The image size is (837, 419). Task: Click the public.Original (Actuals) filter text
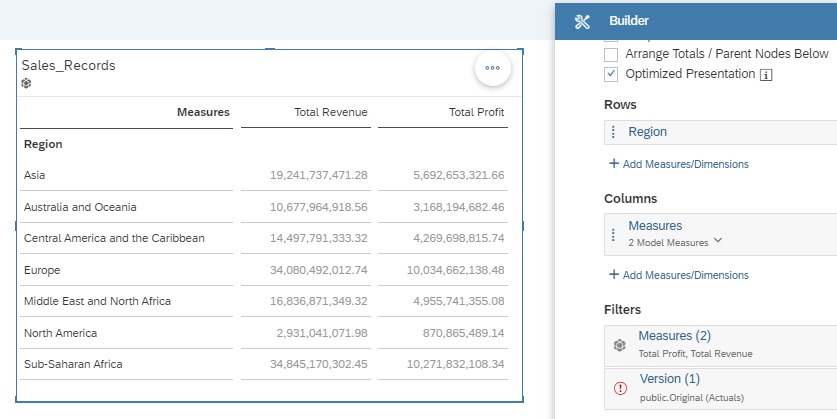tap(692, 398)
